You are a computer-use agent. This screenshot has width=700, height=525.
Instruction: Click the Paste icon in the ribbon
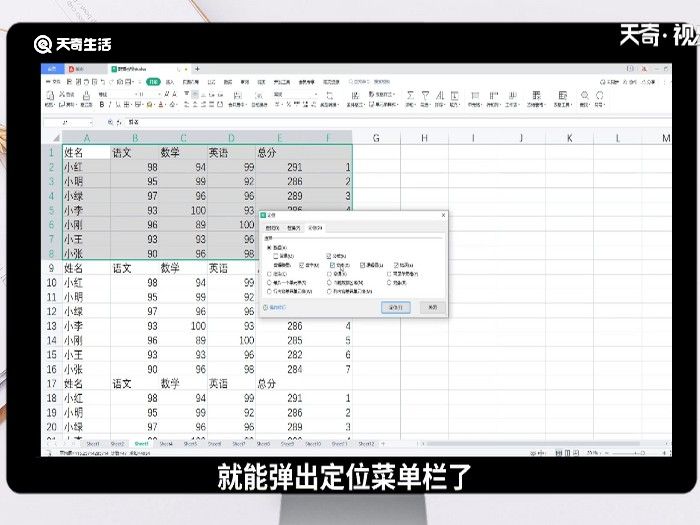coord(50,95)
